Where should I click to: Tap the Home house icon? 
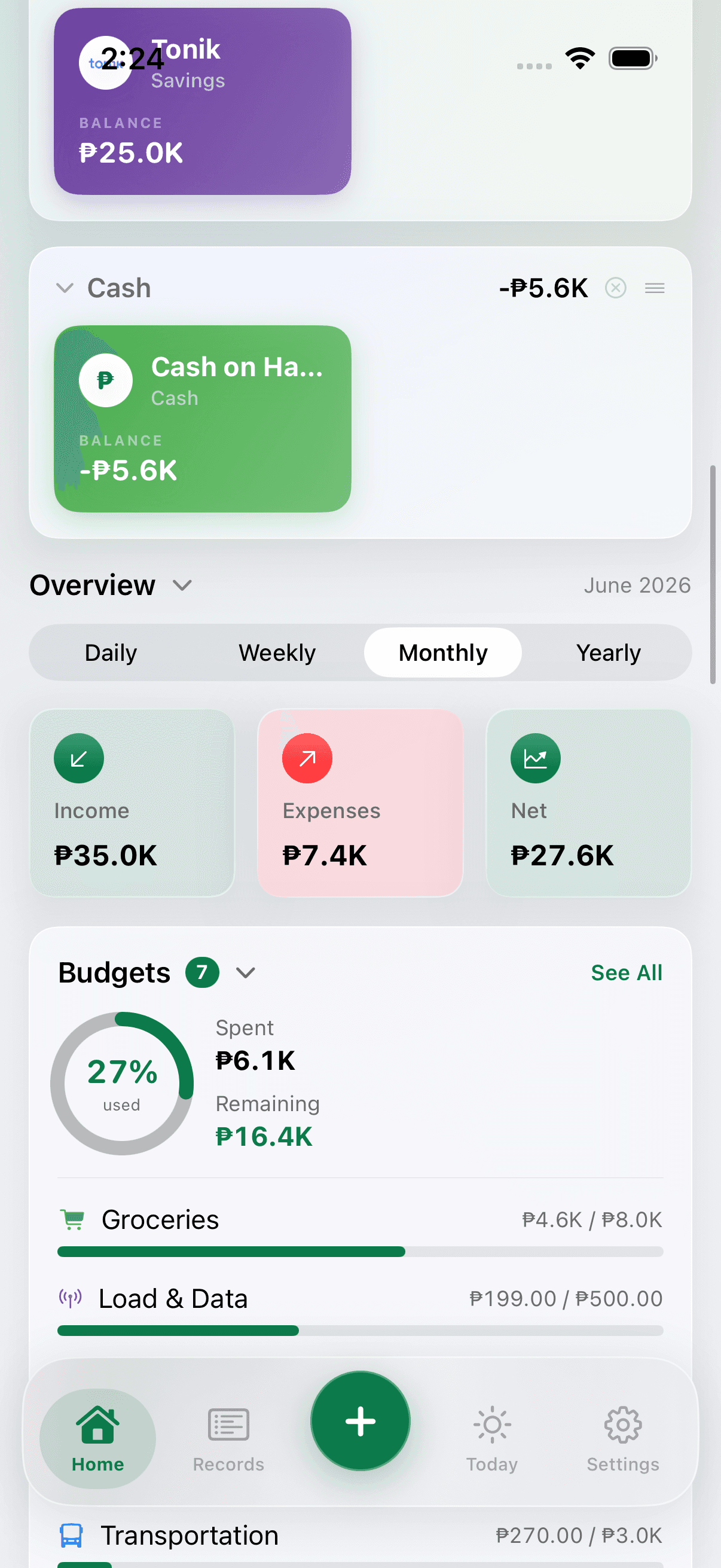tap(97, 1424)
